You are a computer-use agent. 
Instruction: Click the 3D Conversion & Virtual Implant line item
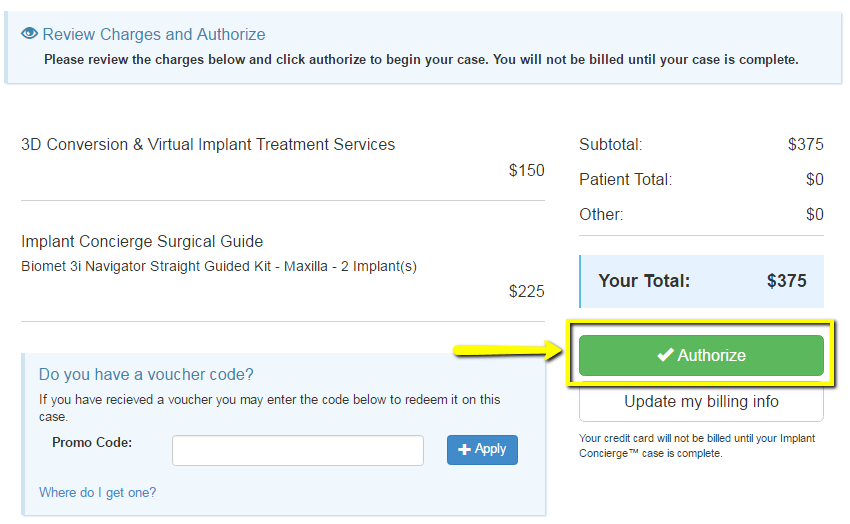point(208,144)
